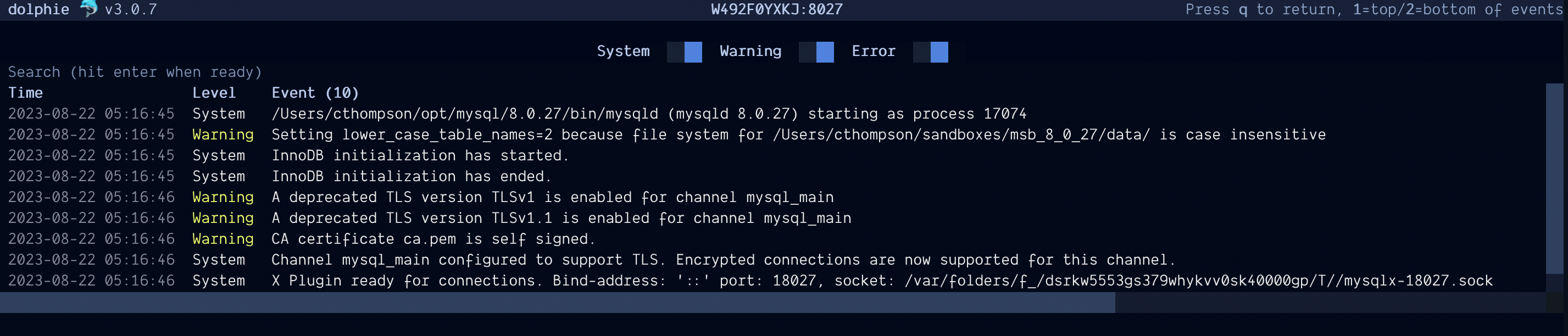Click the Level column header
The height and width of the screenshot is (336, 1568).
click(214, 93)
